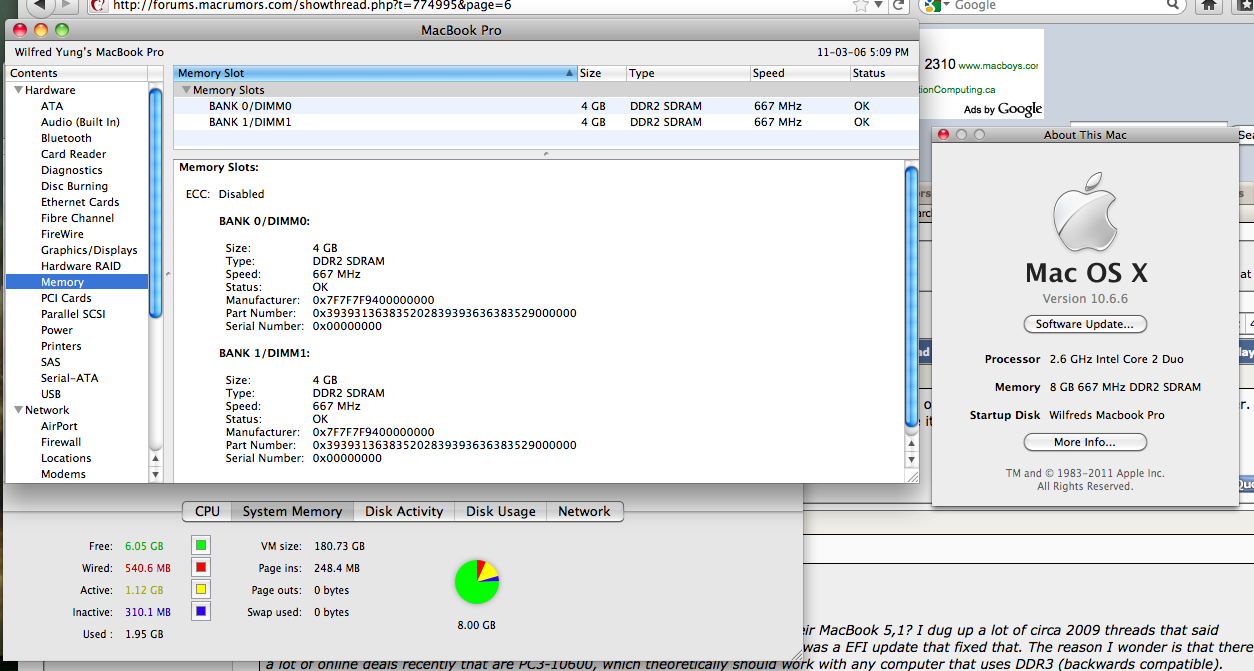This screenshot has width=1254, height=671.
Task: Sort by the Type column header
Action: point(688,73)
